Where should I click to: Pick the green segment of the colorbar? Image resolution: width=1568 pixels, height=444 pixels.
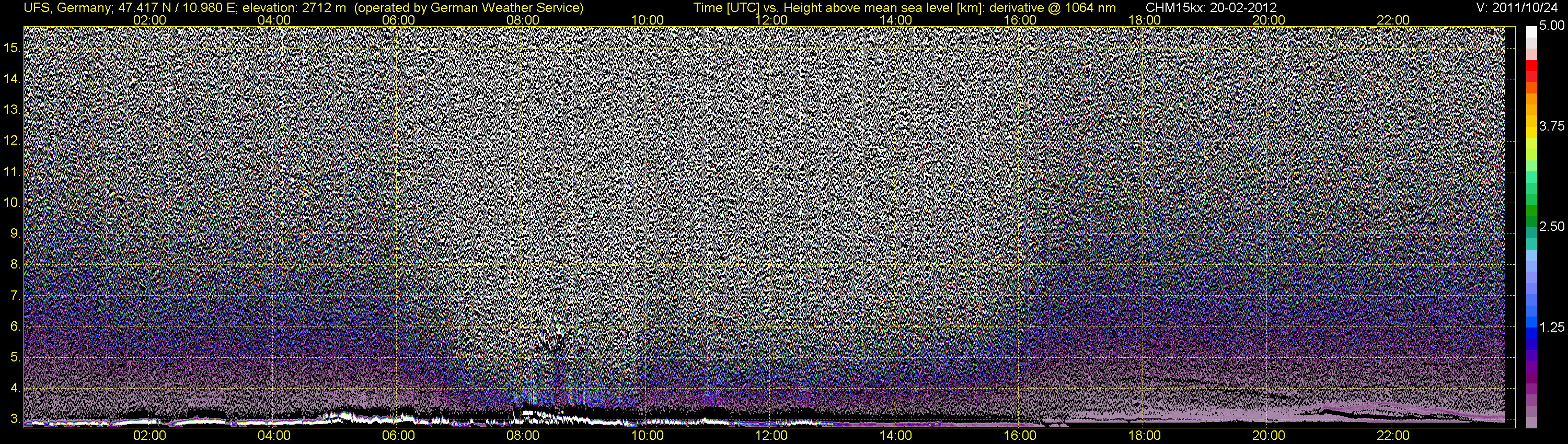(1531, 211)
